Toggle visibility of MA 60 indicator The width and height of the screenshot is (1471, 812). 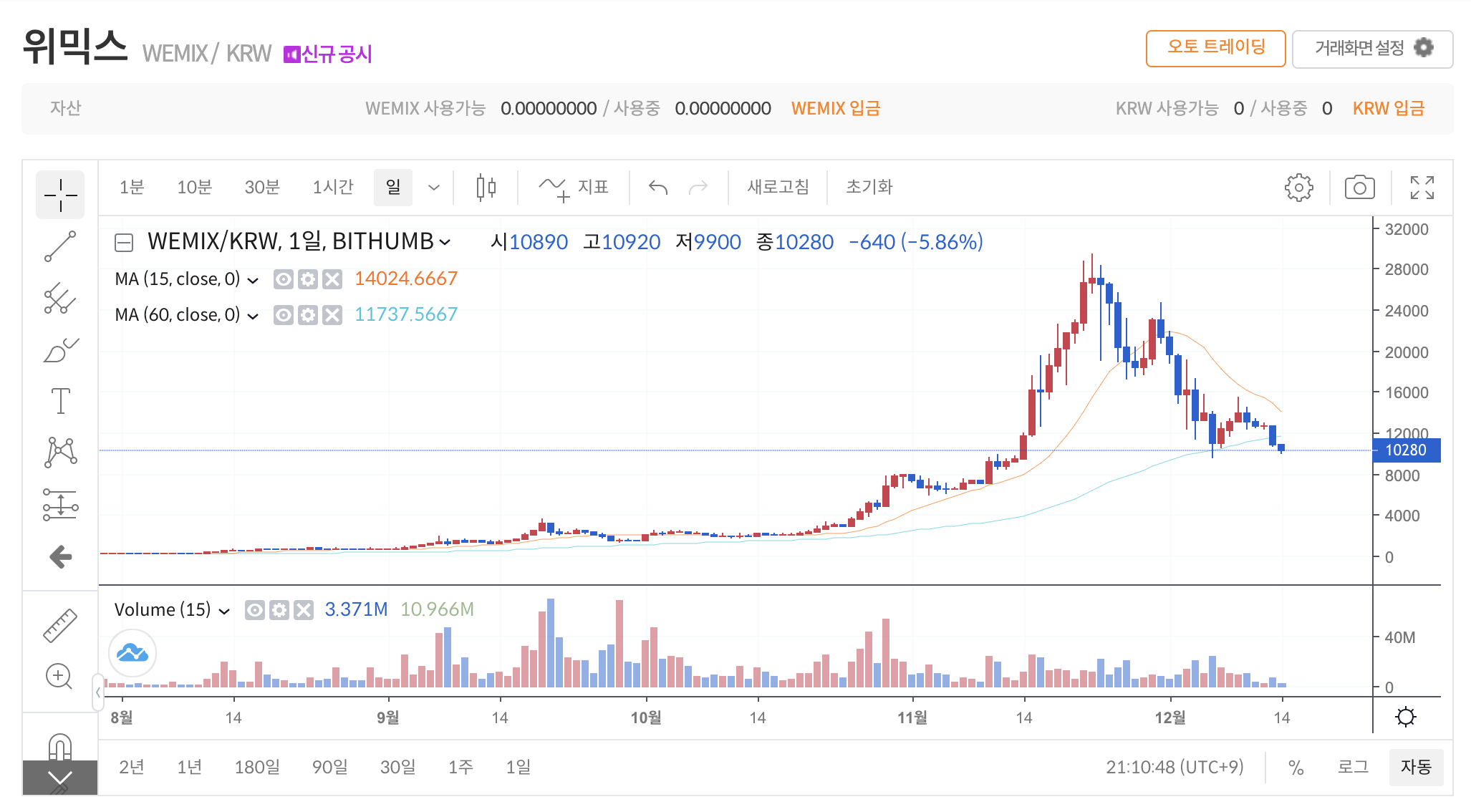[x=284, y=315]
